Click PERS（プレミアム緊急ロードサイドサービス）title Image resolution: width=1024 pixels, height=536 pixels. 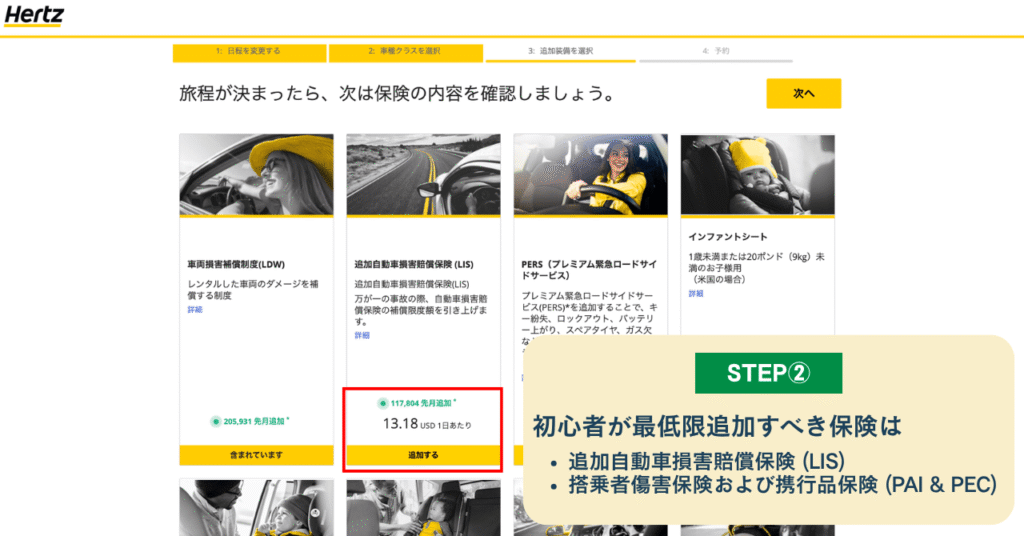click(x=589, y=270)
